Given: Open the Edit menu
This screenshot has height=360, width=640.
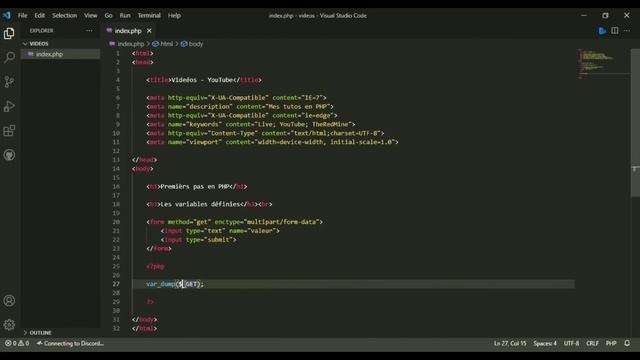Looking at the screenshot, I should [x=40, y=16].
